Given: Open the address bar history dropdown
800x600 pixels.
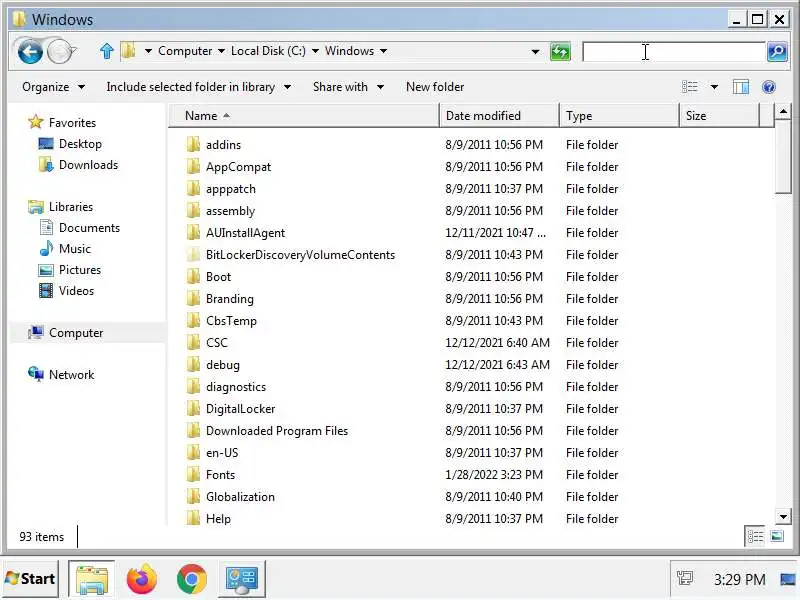Looking at the screenshot, I should [535, 52].
